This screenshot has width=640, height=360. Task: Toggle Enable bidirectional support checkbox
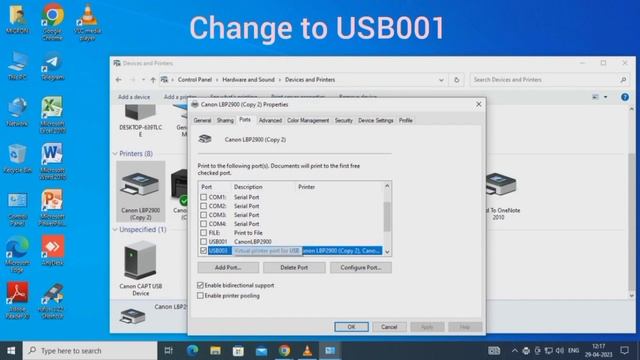pyautogui.click(x=200, y=285)
